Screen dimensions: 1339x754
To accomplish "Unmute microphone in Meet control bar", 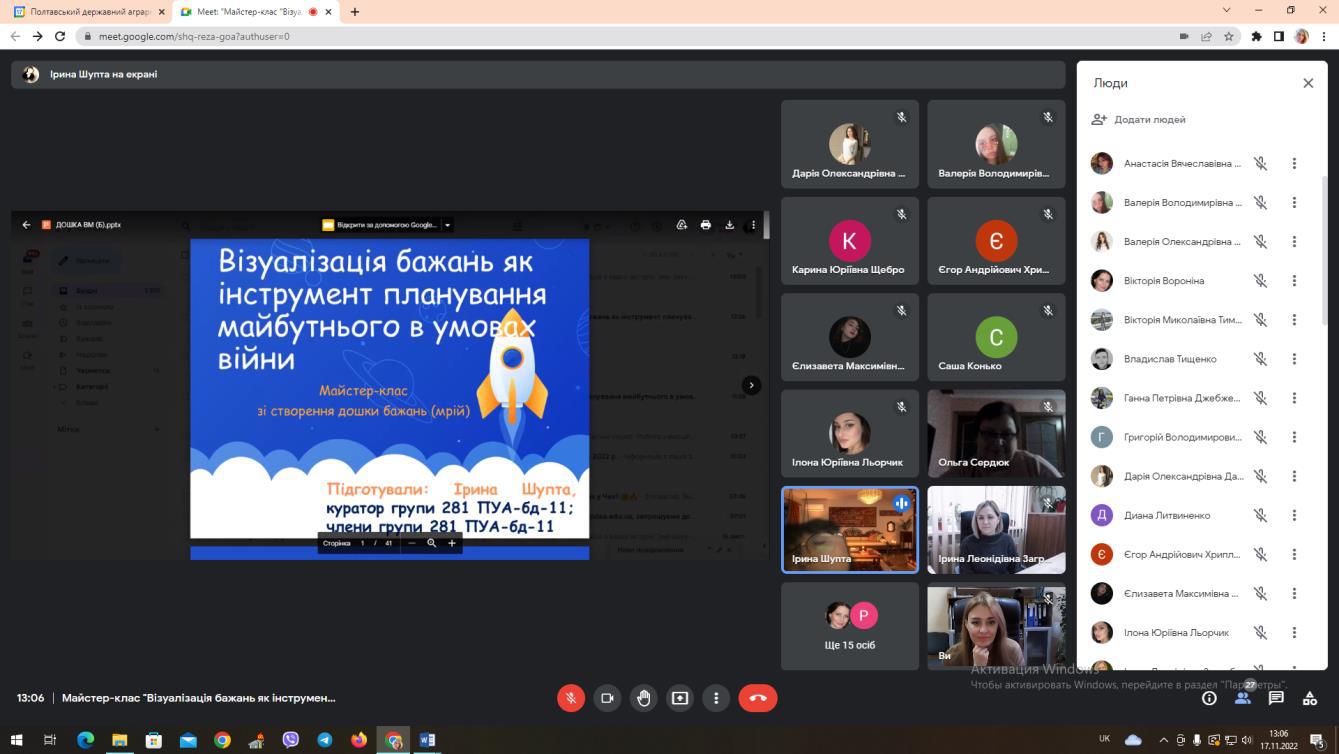I will tap(571, 698).
